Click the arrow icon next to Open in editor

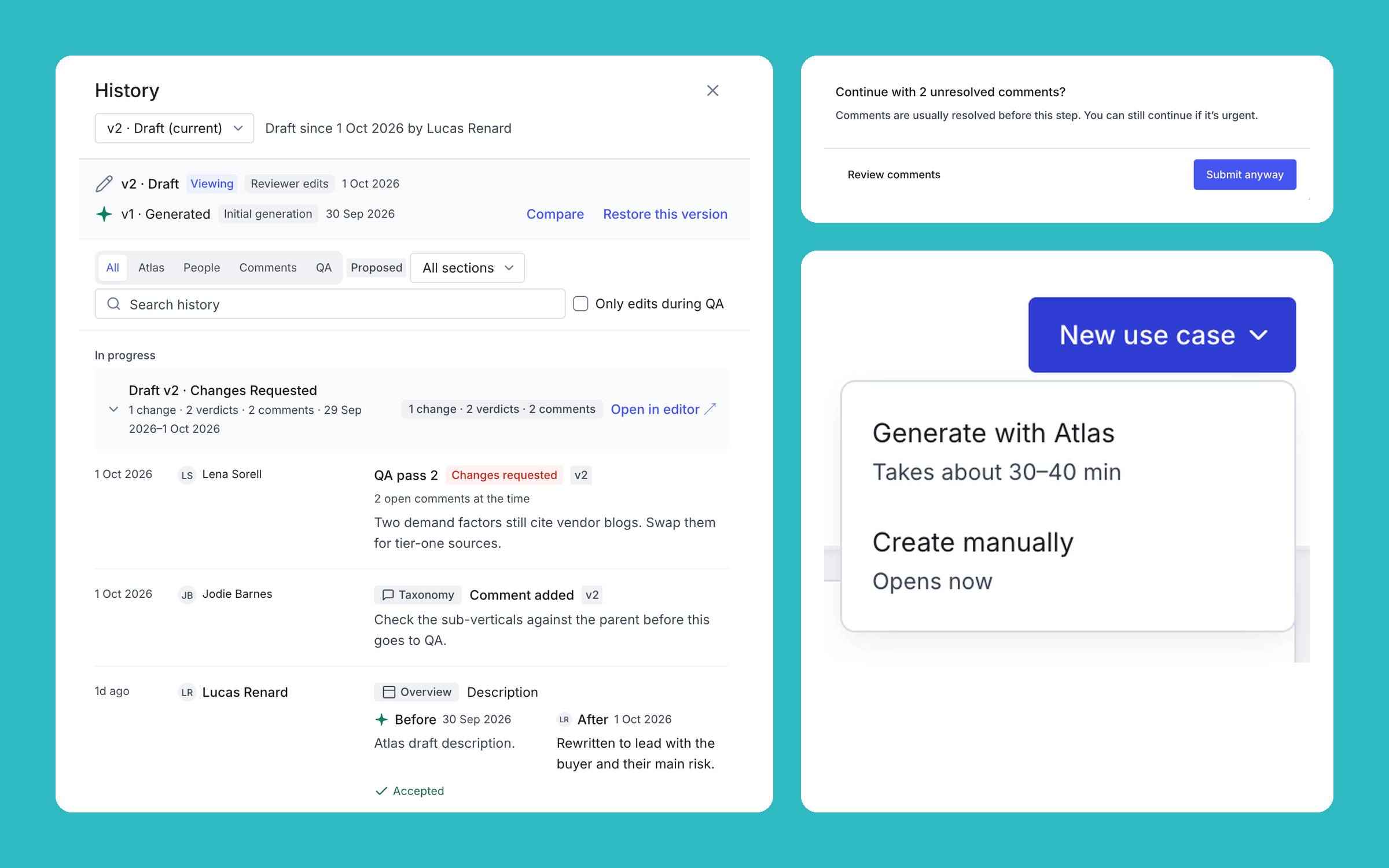(x=710, y=409)
